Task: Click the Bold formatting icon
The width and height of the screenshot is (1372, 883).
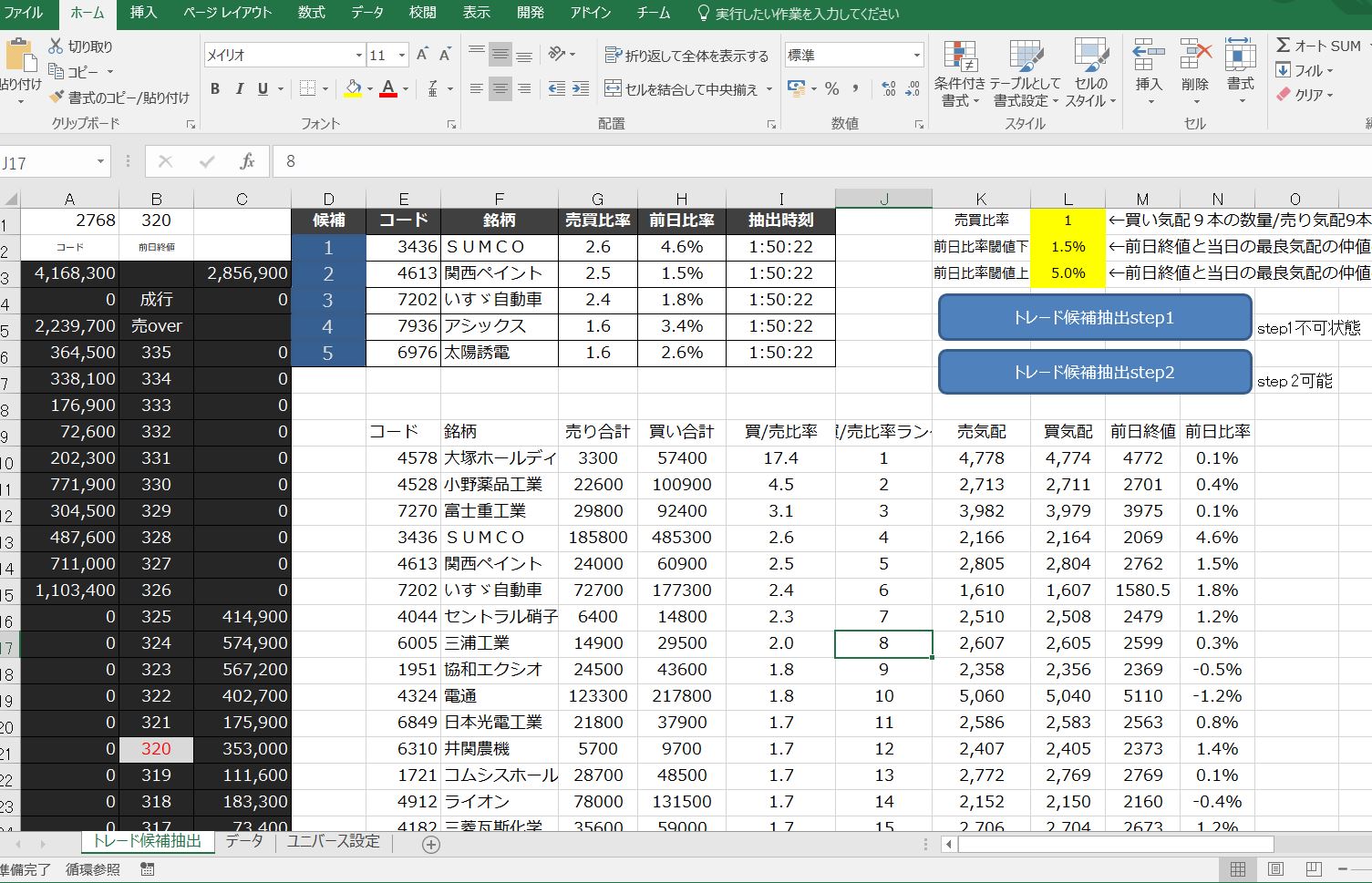Action: pos(215,88)
